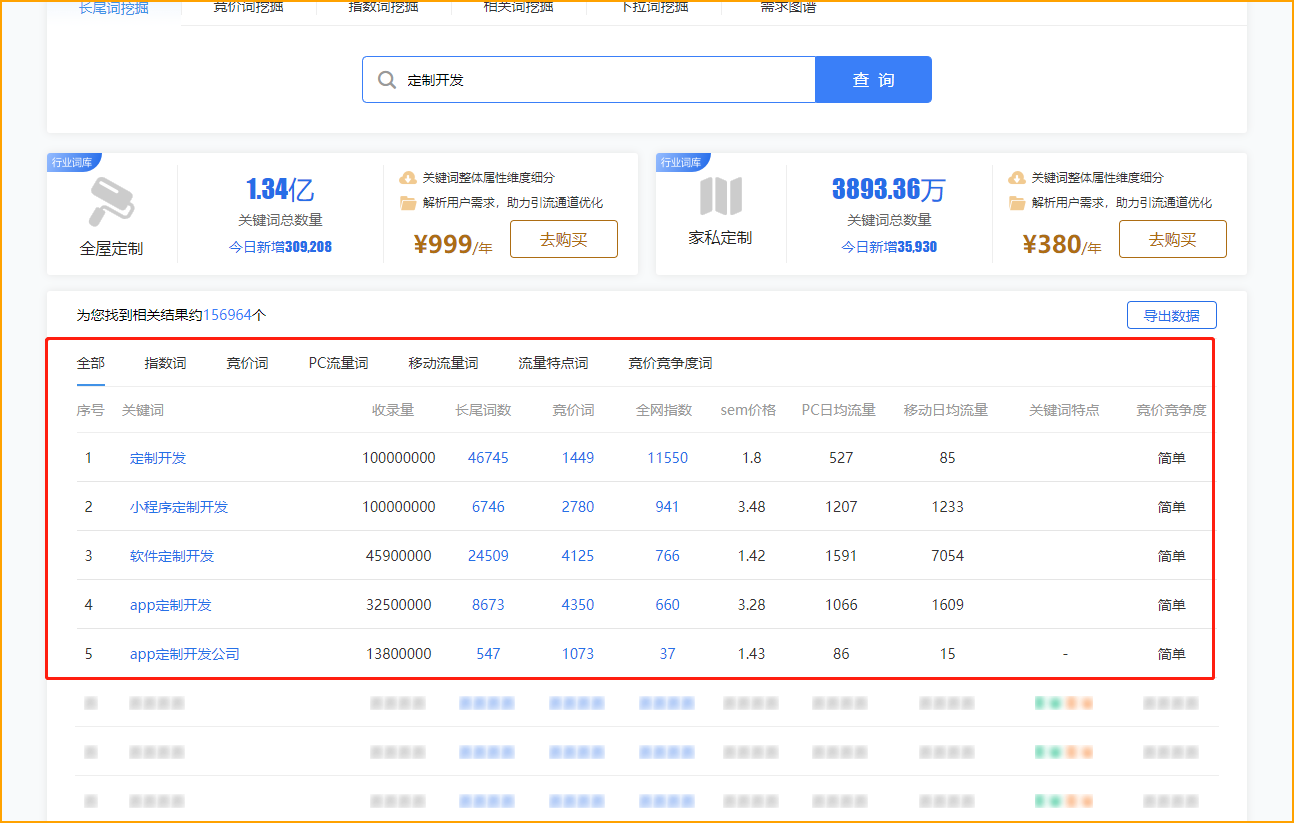Click the 家私定制 panel icon
The width and height of the screenshot is (1294, 823).
720,196
